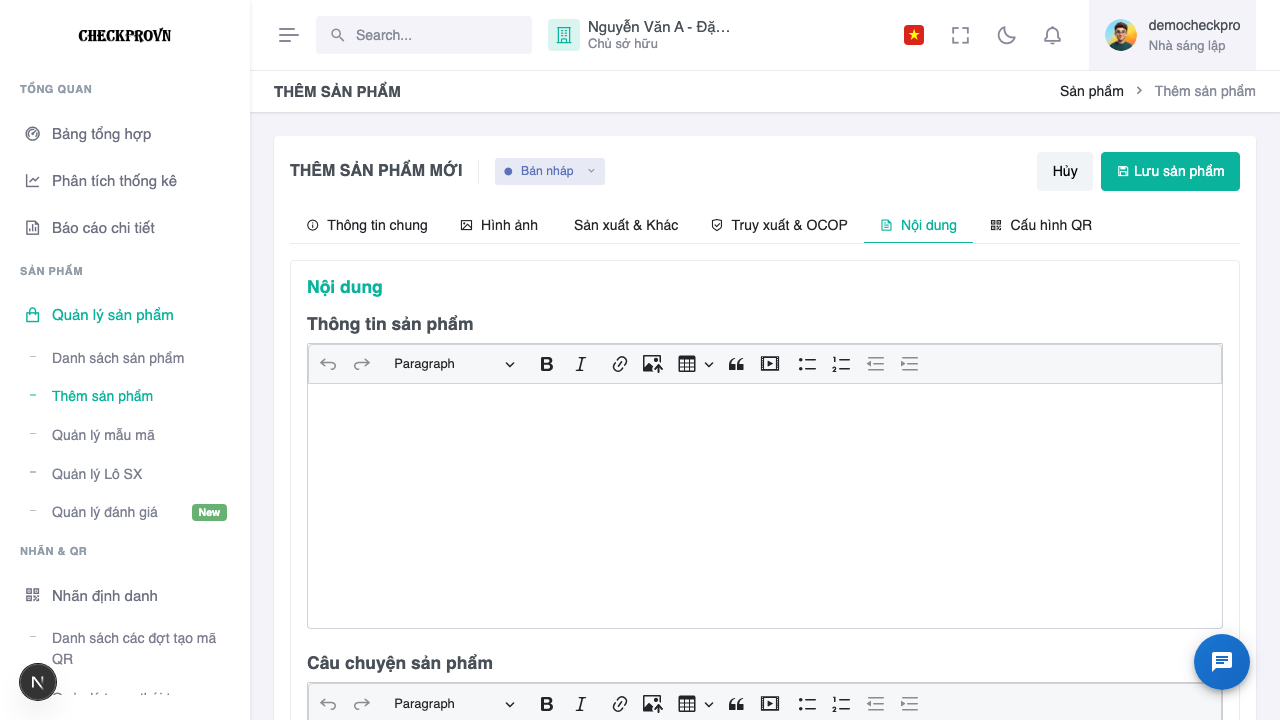
Task: Insert link in Câu chuyện sản phẩm editor
Action: click(x=619, y=704)
